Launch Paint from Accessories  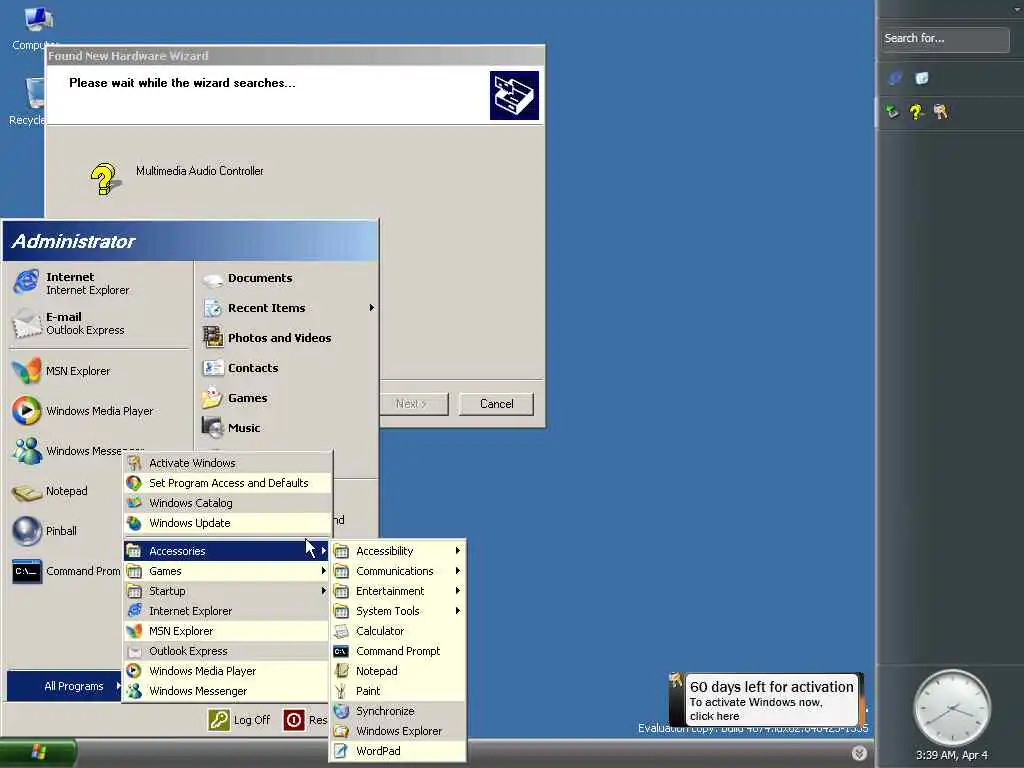[x=398, y=691]
